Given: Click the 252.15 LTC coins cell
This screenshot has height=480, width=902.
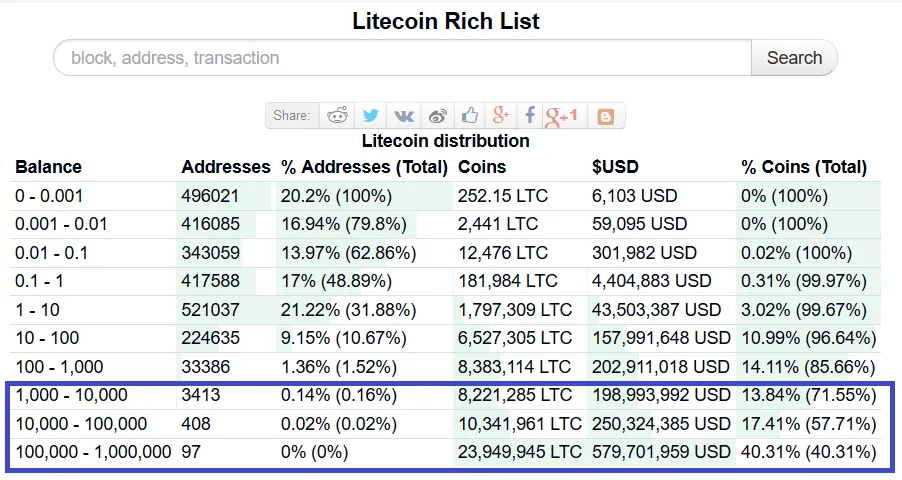Looking at the screenshot, I should (503, 196).
